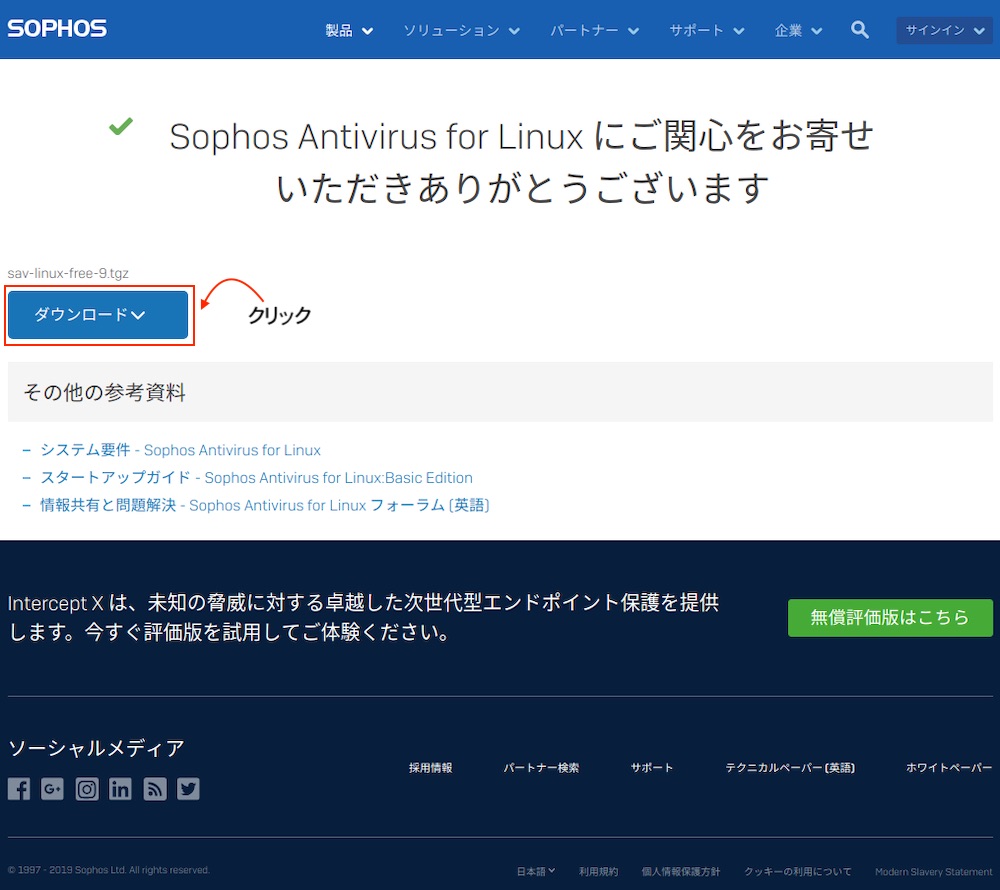Click the copyright Sophos Ltd. text
1000x890 pixels.
pyautogui.click(x=108, y=870)
